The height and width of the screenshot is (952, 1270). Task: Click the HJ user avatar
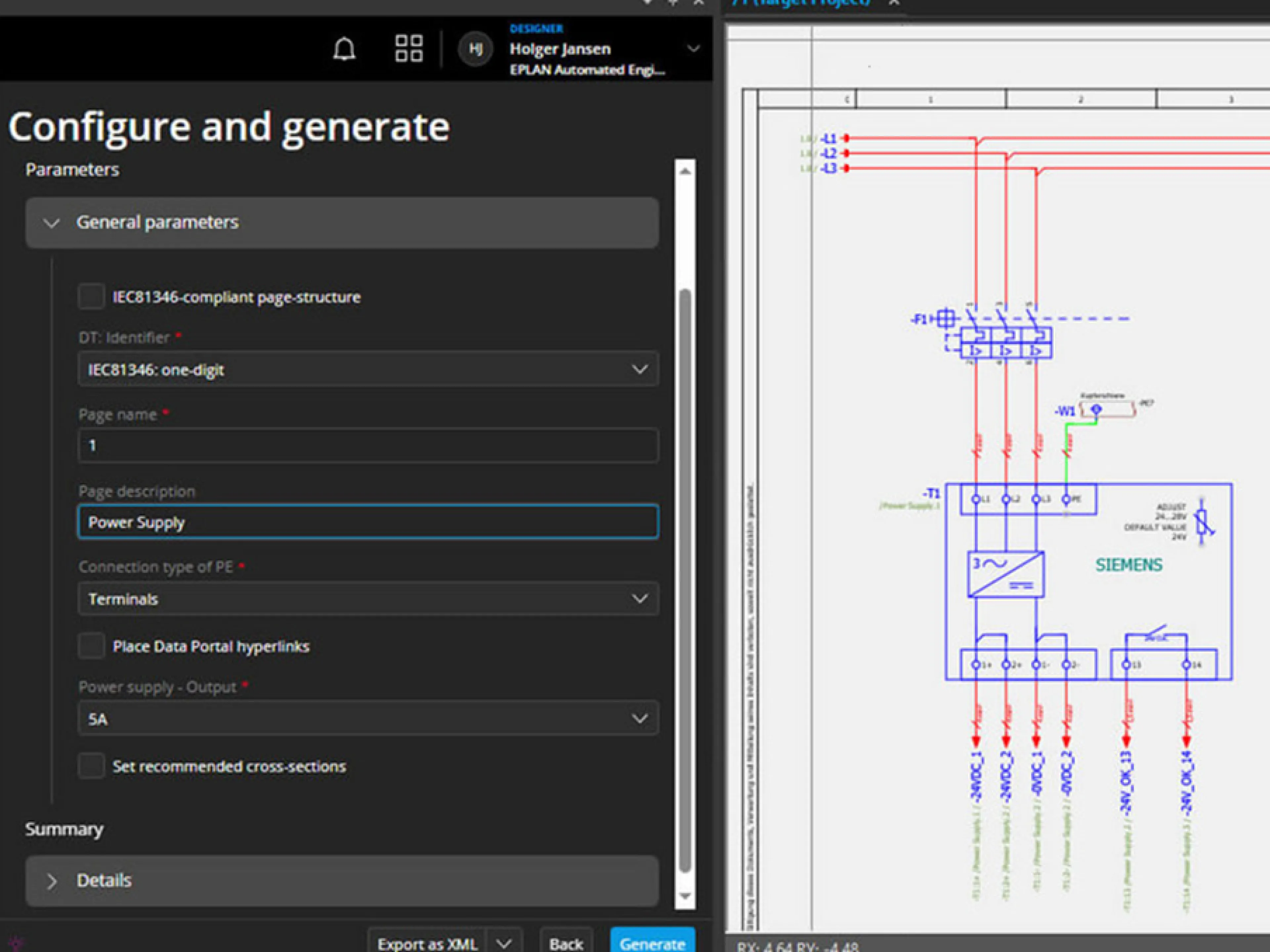click(x=475, y=49)
